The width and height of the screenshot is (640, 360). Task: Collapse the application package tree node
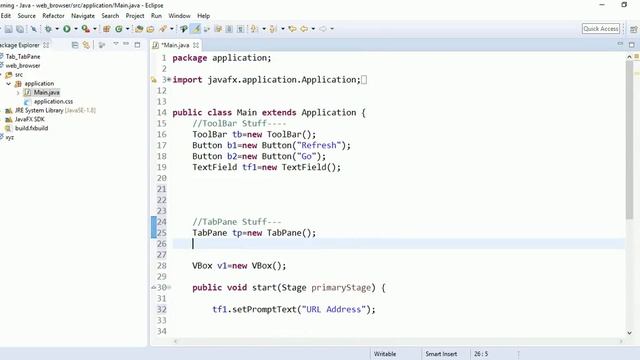[9, 84]
